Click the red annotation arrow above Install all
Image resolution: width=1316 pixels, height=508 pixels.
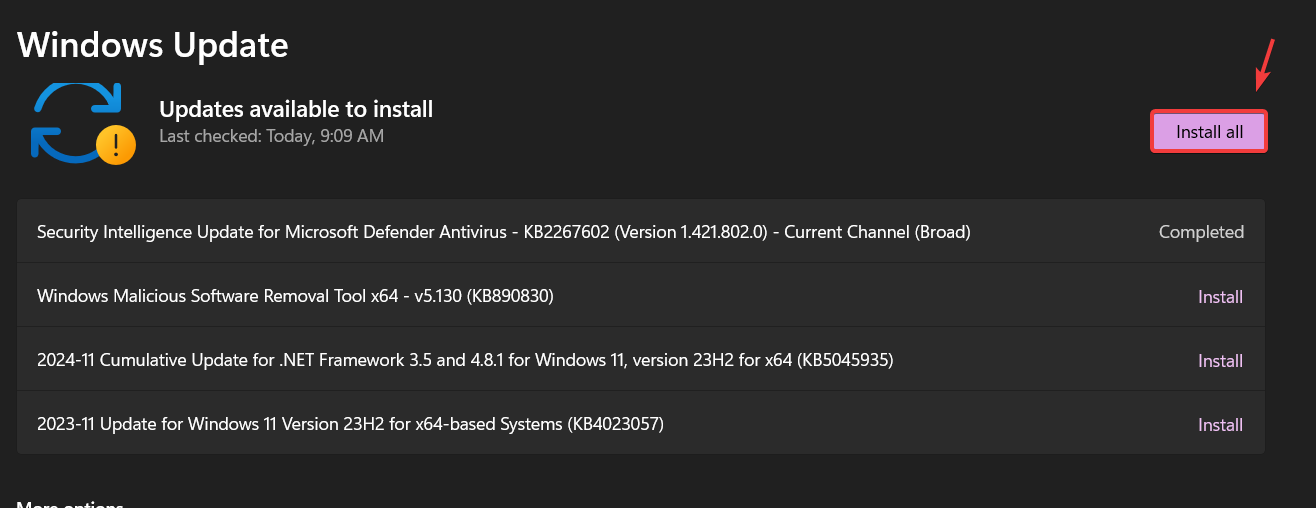click(x=1265, y=64)
